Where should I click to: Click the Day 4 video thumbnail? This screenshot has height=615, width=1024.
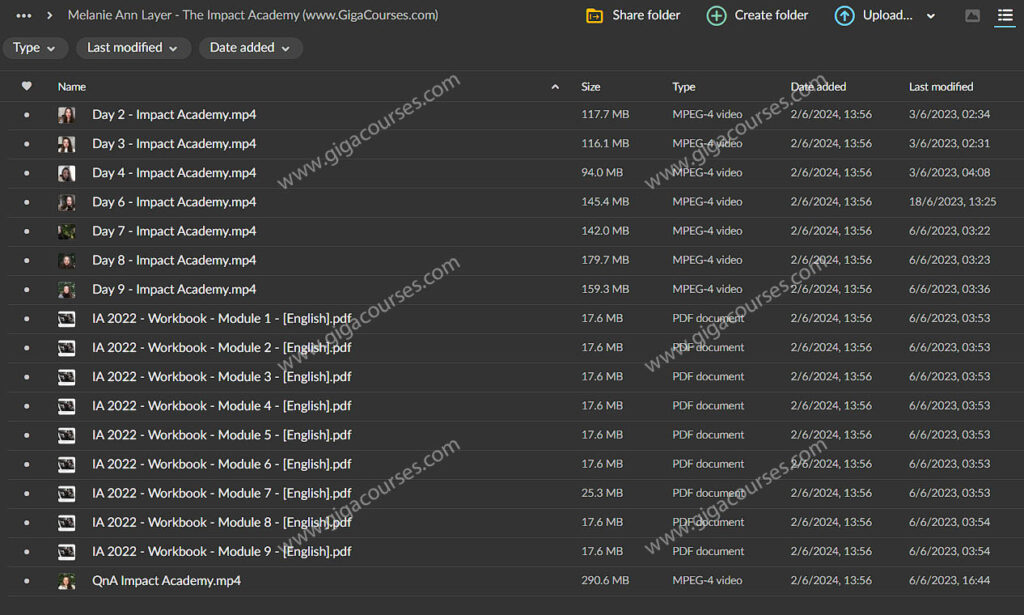(67, 173)
